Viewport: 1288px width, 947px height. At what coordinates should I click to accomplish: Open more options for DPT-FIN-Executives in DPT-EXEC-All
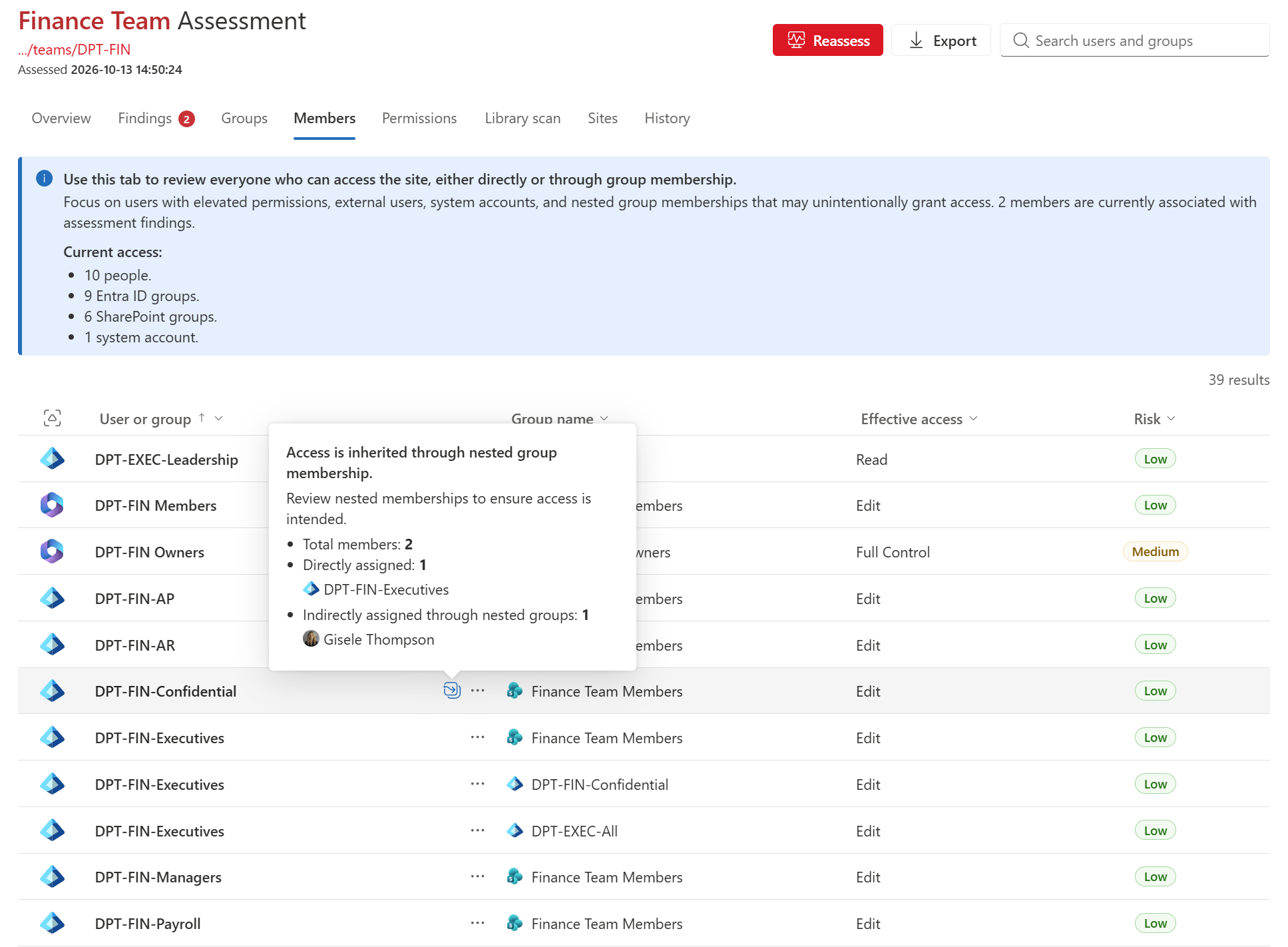tap(477, 830)
